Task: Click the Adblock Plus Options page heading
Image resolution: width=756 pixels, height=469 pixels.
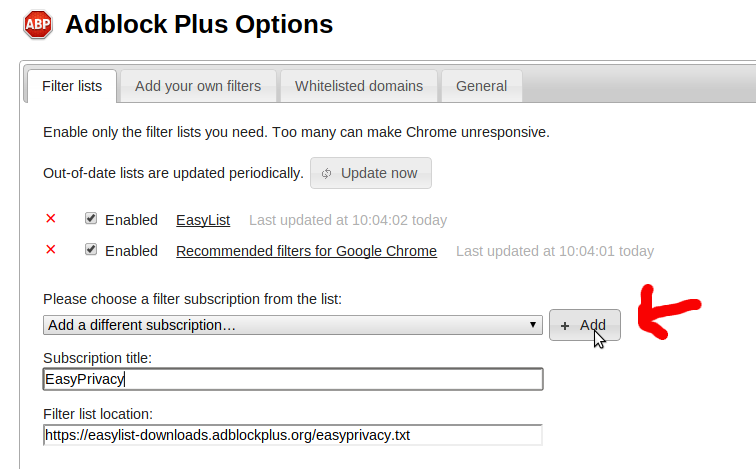Action: (199, 25)
